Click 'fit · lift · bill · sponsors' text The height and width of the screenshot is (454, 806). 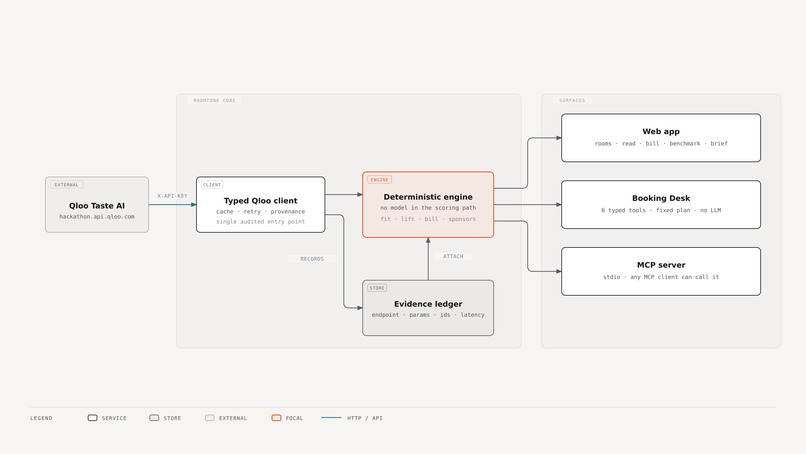click(x=428, y=219)
